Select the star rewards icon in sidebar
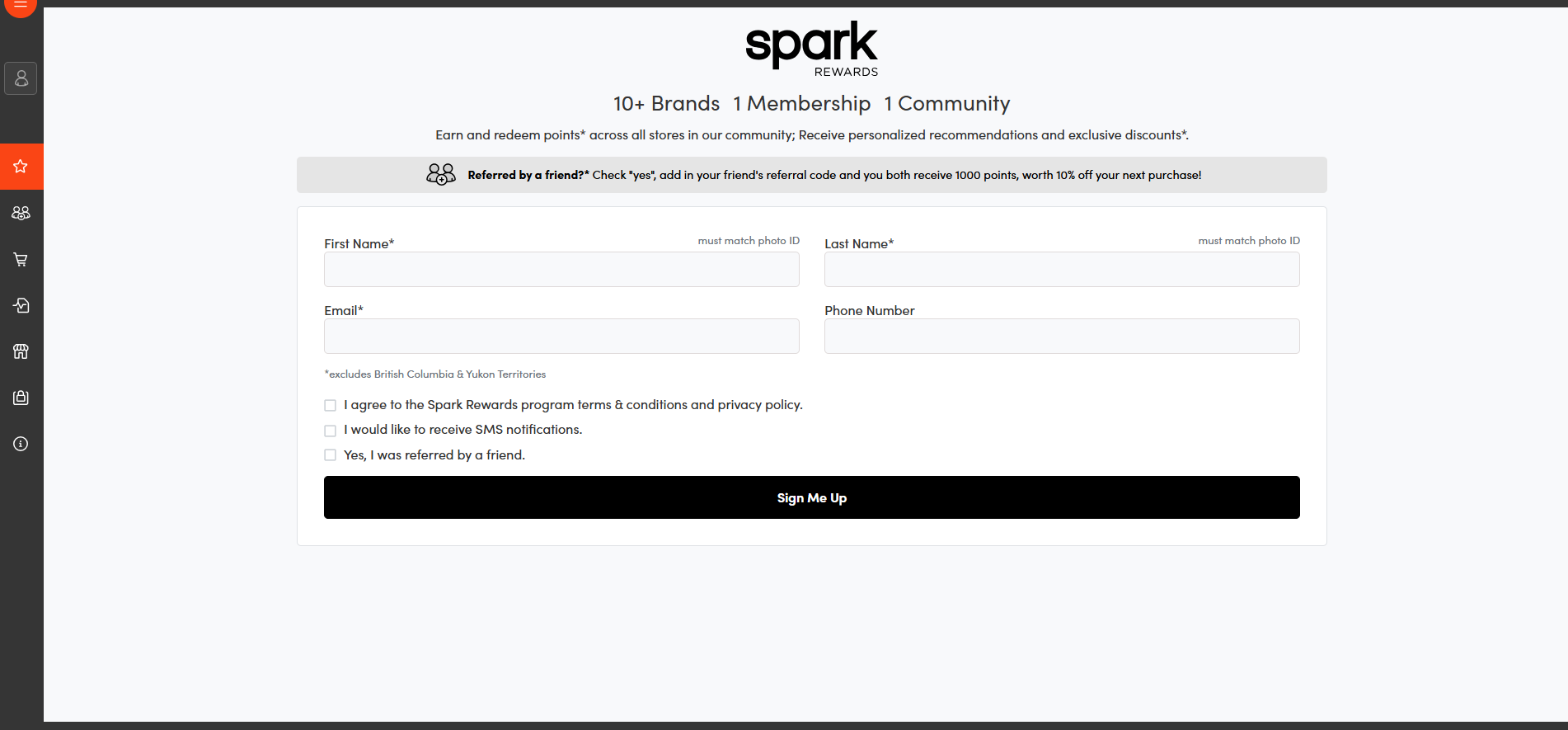Viewport: 1568px width, 730px height. 21,167
